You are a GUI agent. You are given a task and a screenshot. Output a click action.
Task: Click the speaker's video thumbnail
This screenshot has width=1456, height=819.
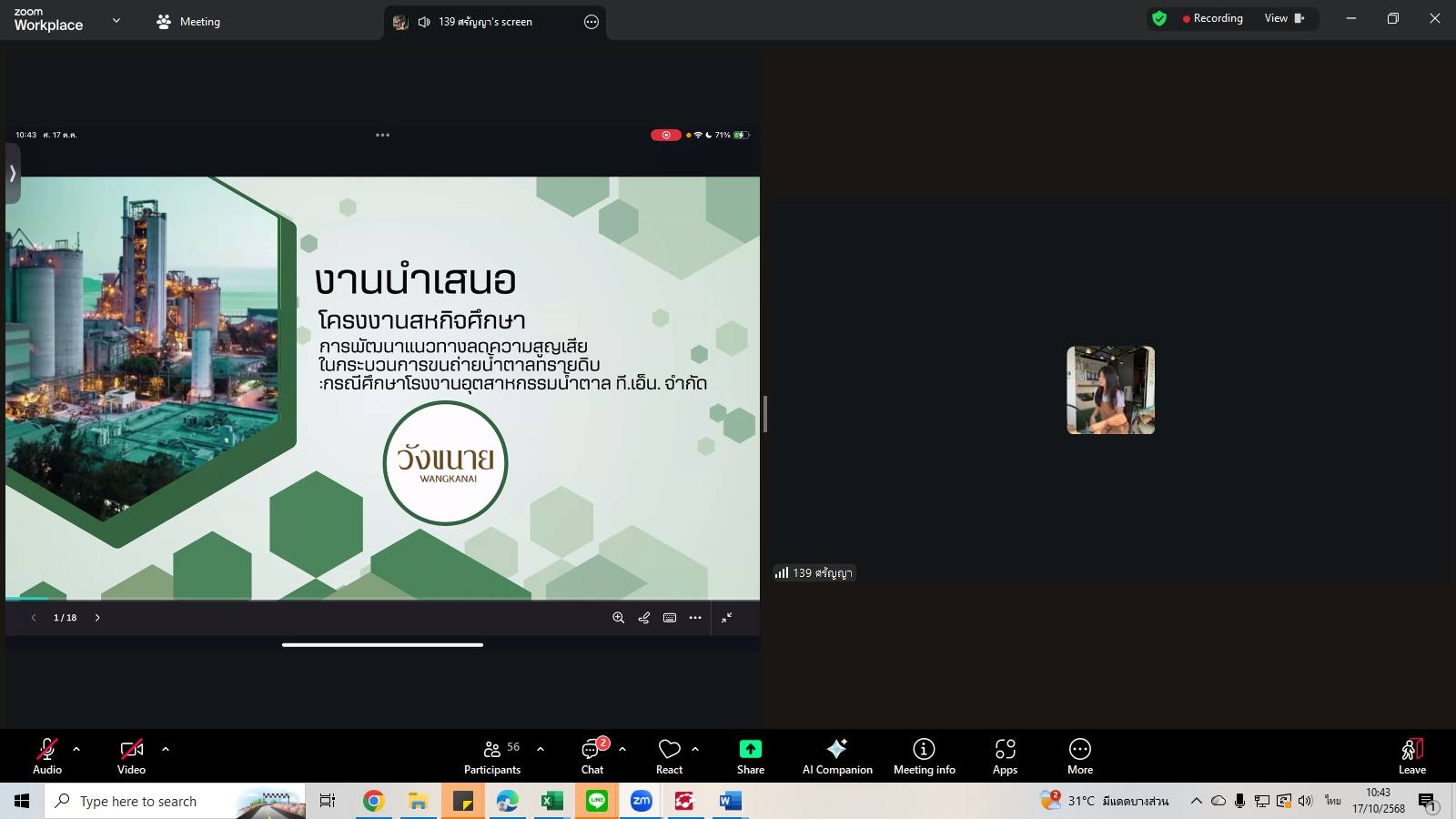pos(1110,389)
